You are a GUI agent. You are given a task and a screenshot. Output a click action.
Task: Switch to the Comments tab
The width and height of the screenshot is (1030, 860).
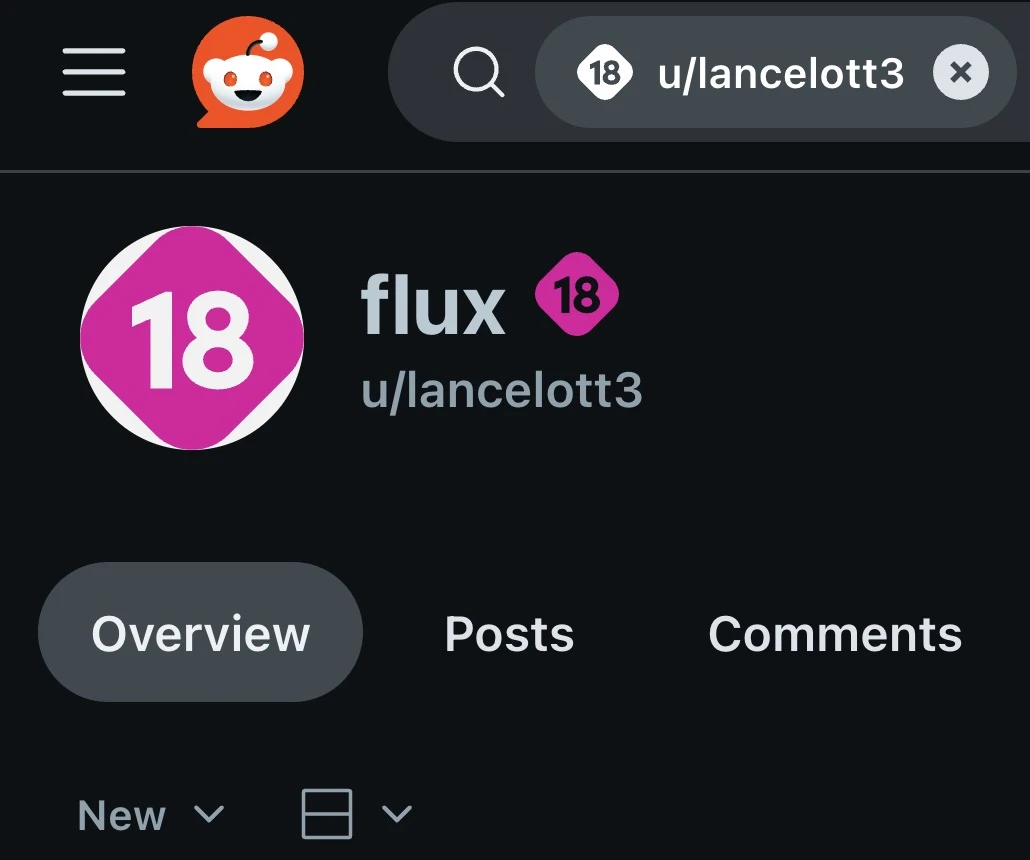click(835, 633)
